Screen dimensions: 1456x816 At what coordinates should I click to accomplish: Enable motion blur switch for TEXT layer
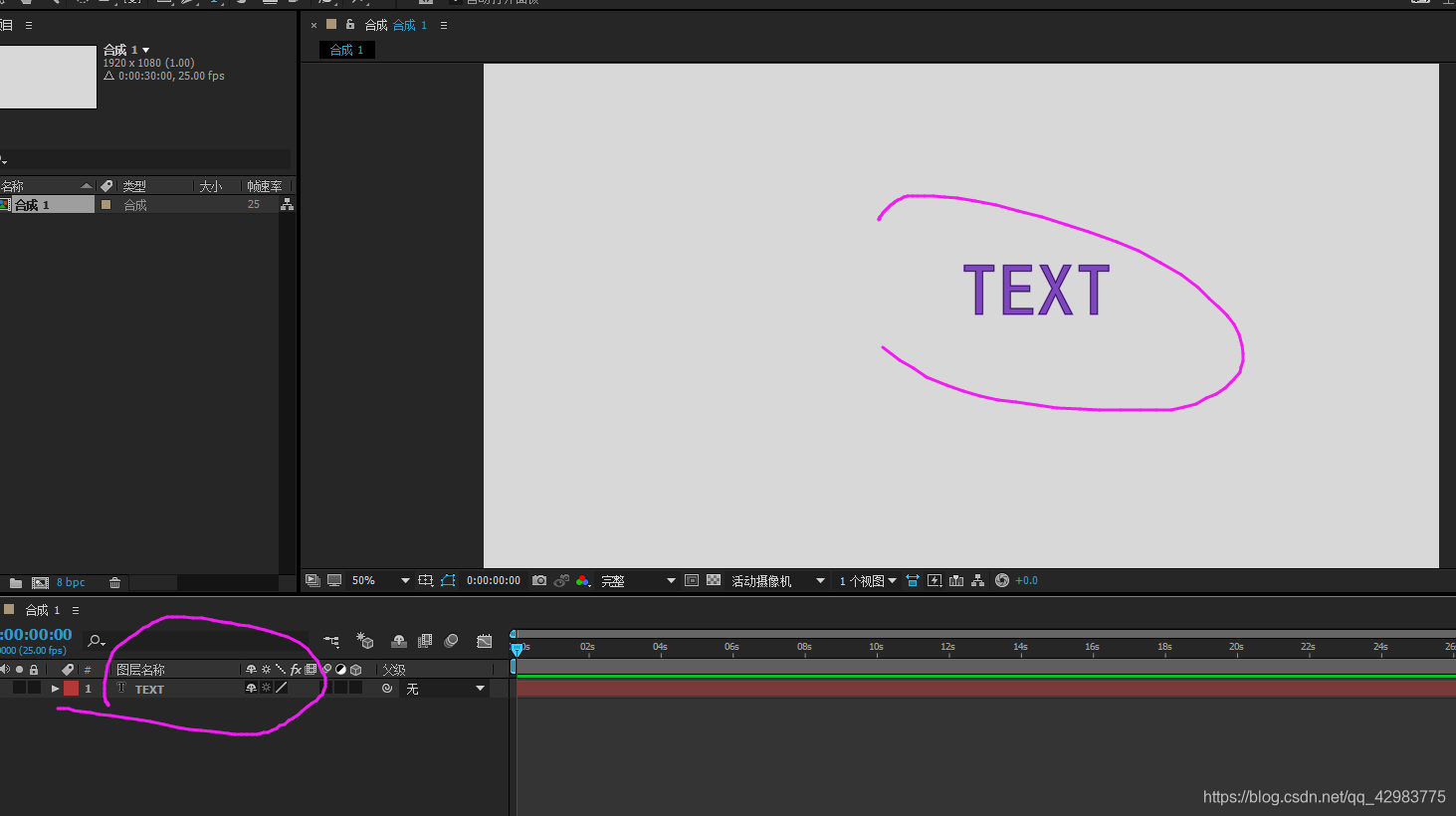(325, 689)
